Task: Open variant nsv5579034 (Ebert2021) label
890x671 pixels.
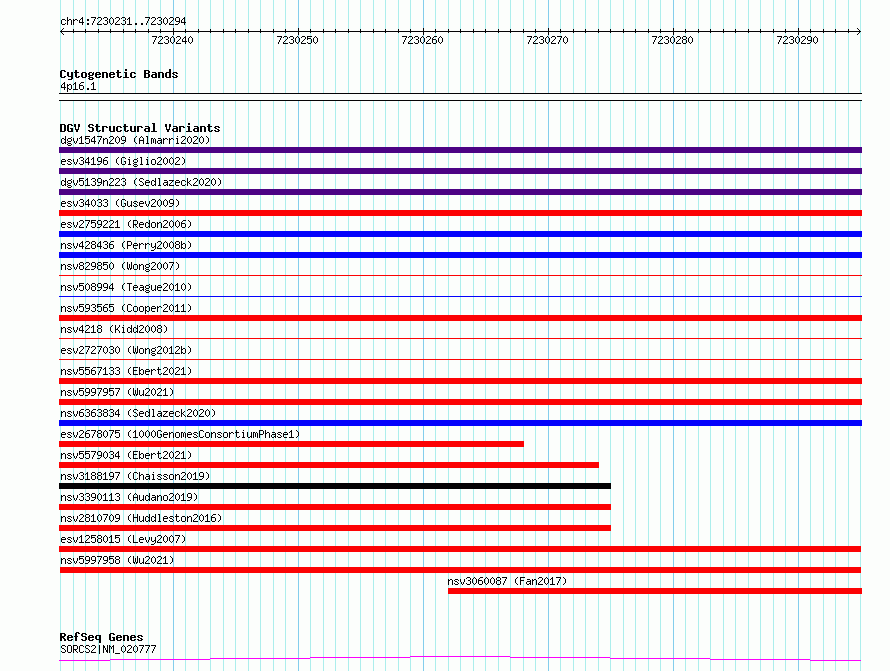Action: click(126, 455)
